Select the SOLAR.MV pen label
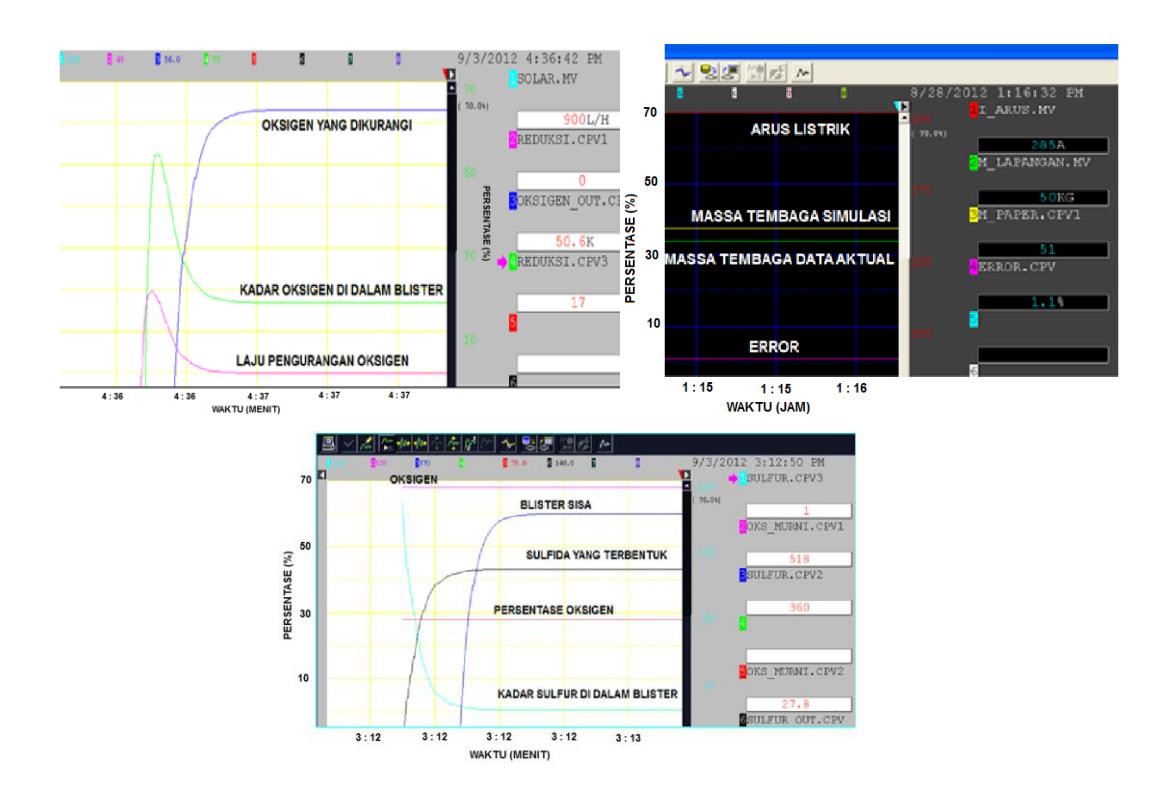This screenshot has width=1171, height=806. coord(547,78)
